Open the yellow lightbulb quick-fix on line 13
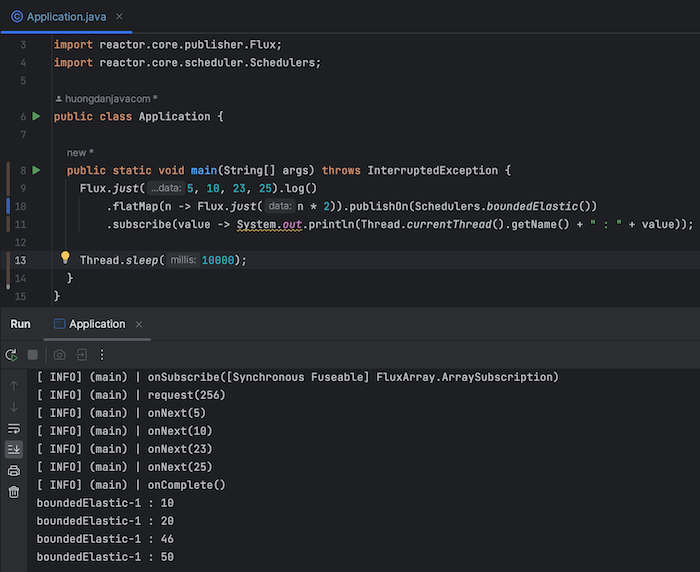The width and height of the screenshot is (700, 572). pyautogui.click(x=65, y=258)
